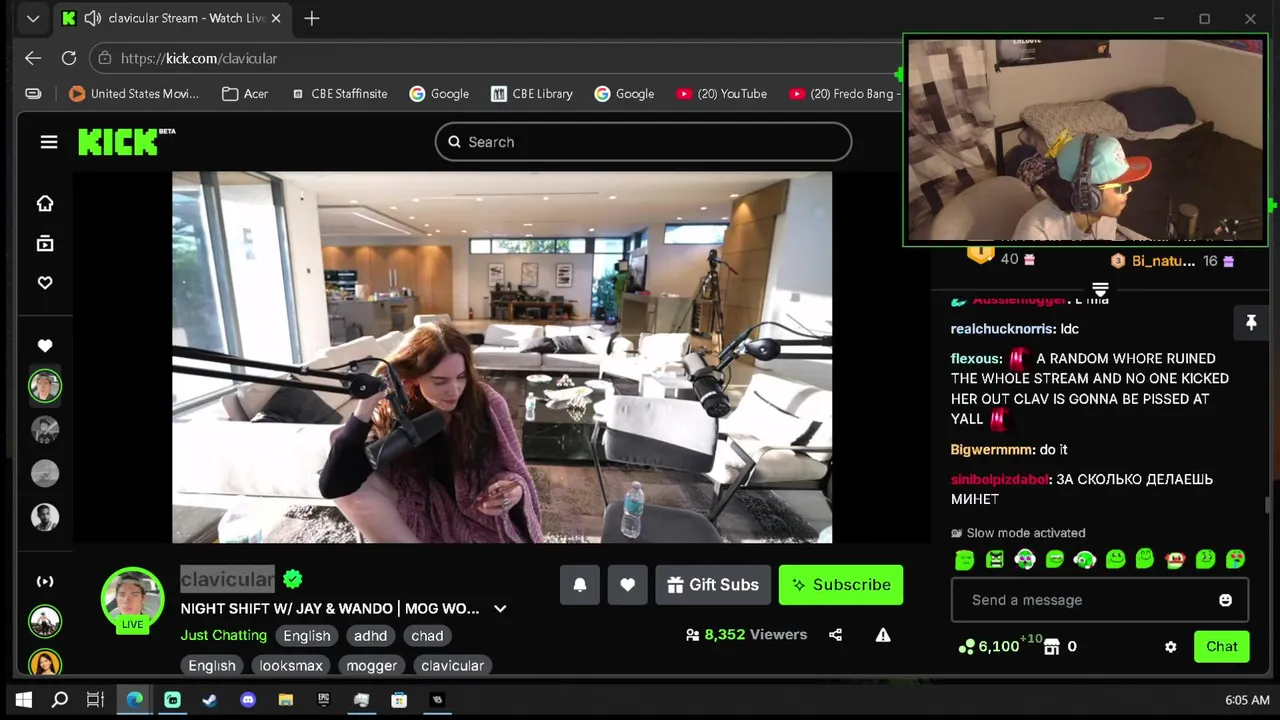Screen dimensions: 1280x720
Task: Open Discord from the taskbar
Action: [x=248, y=700]
